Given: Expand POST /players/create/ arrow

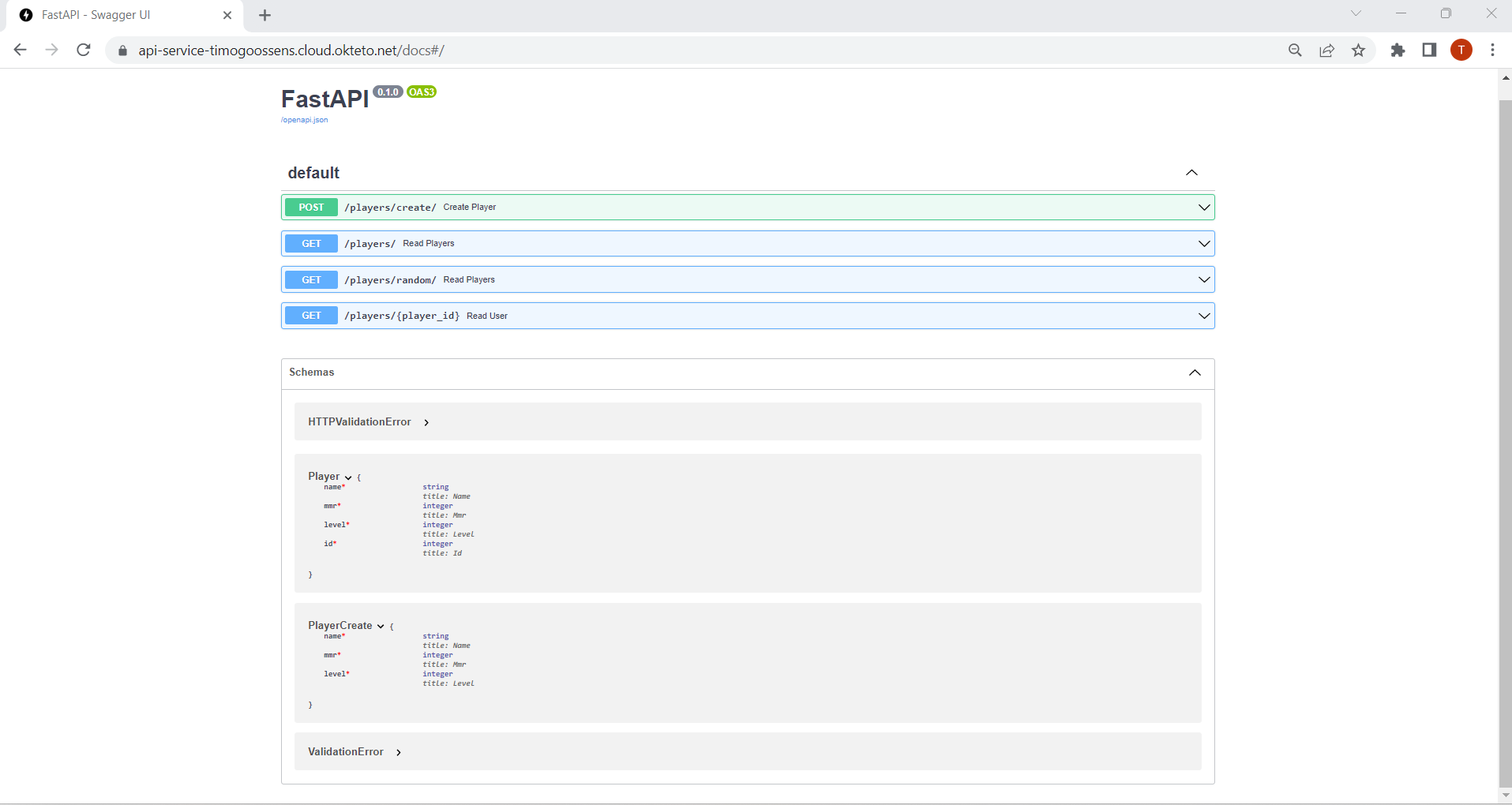Looking at the screenshot, I should pyautogui.click(x=1204, y=208).
